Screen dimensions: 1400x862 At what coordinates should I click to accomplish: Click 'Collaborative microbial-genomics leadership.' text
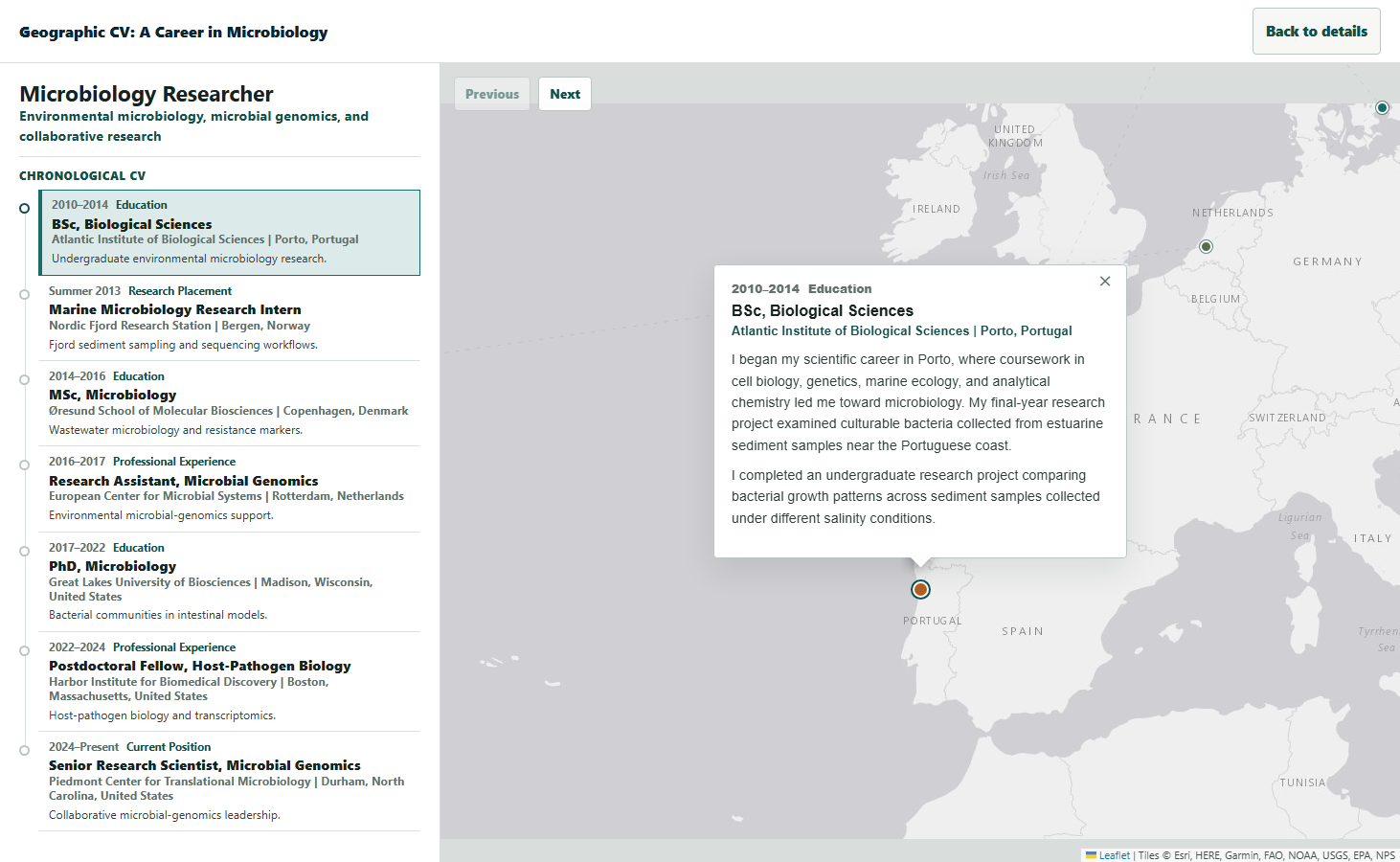pyautogui.click(x=165, y=815)
